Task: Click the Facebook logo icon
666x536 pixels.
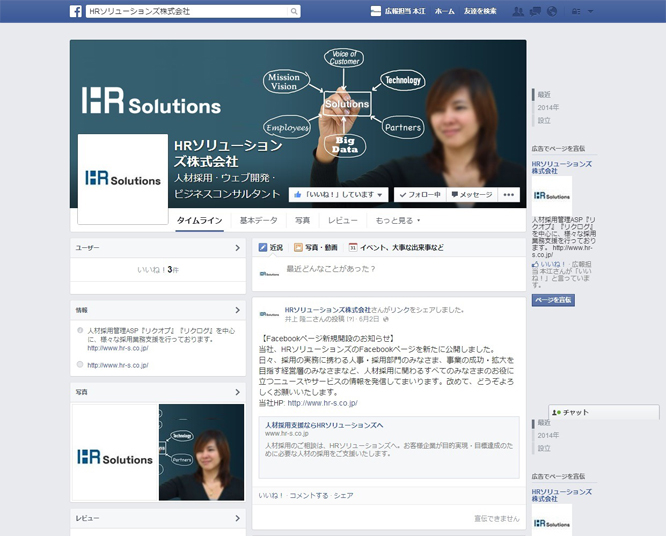Action: point(76,11)
